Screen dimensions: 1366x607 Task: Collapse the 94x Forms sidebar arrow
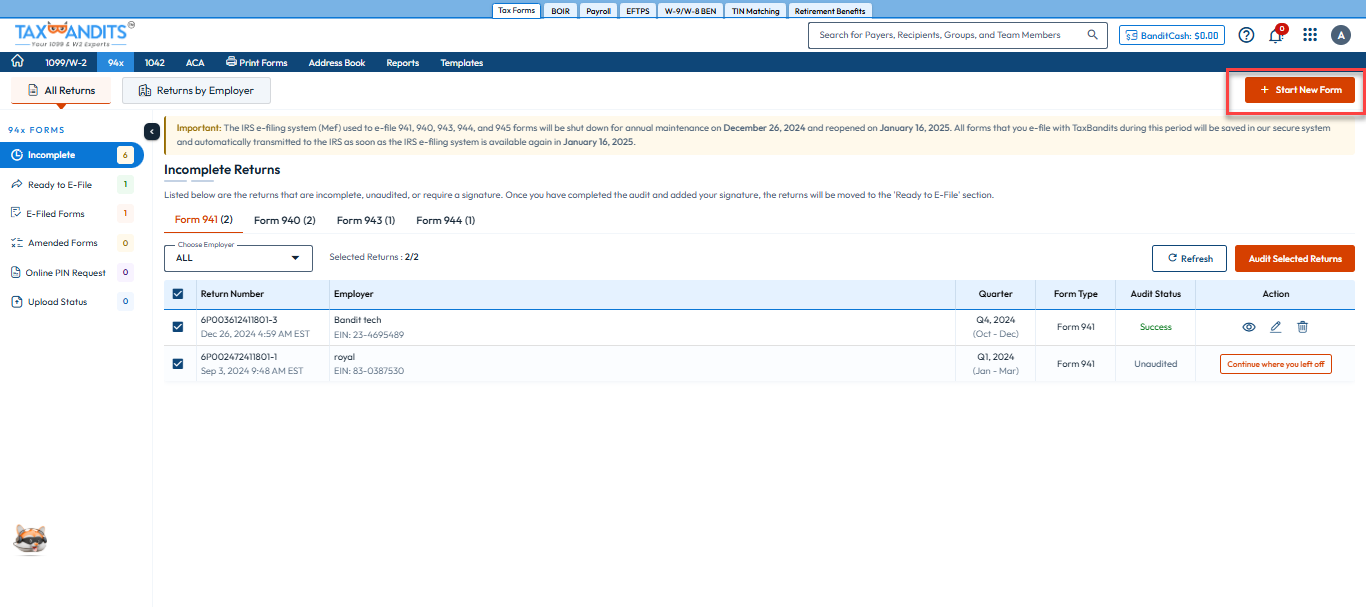151,131
